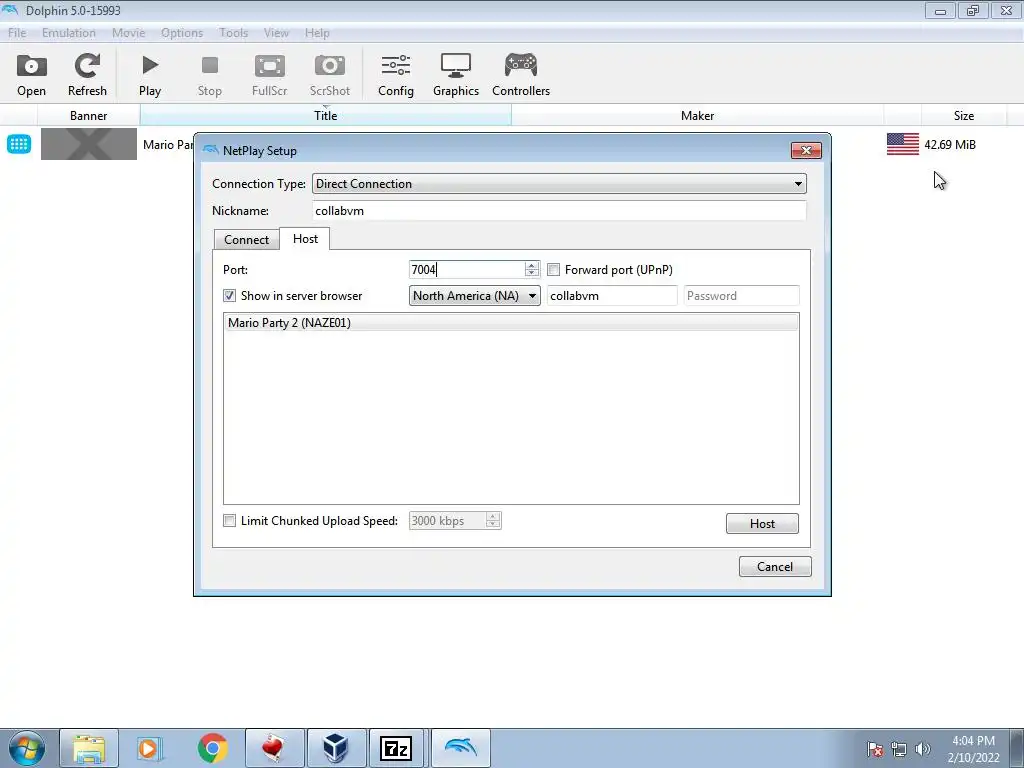Open Windows Explorer from the taskbar
Viewport: 1024px width, 768px height.
tap(89, 748)
